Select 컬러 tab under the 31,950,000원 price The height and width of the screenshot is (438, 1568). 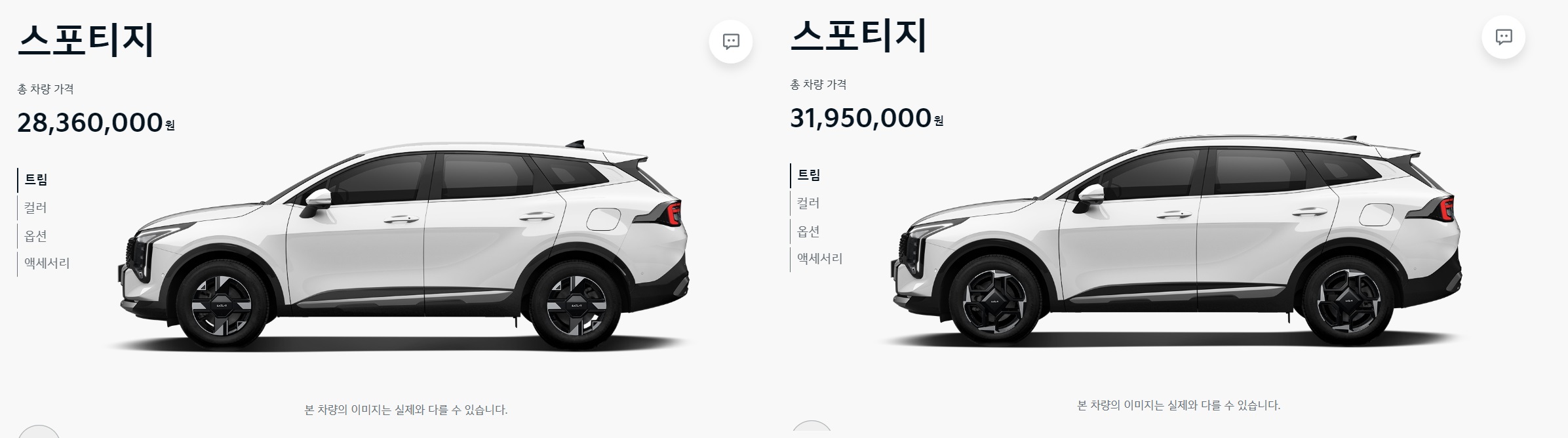click(x=808, y=203)
